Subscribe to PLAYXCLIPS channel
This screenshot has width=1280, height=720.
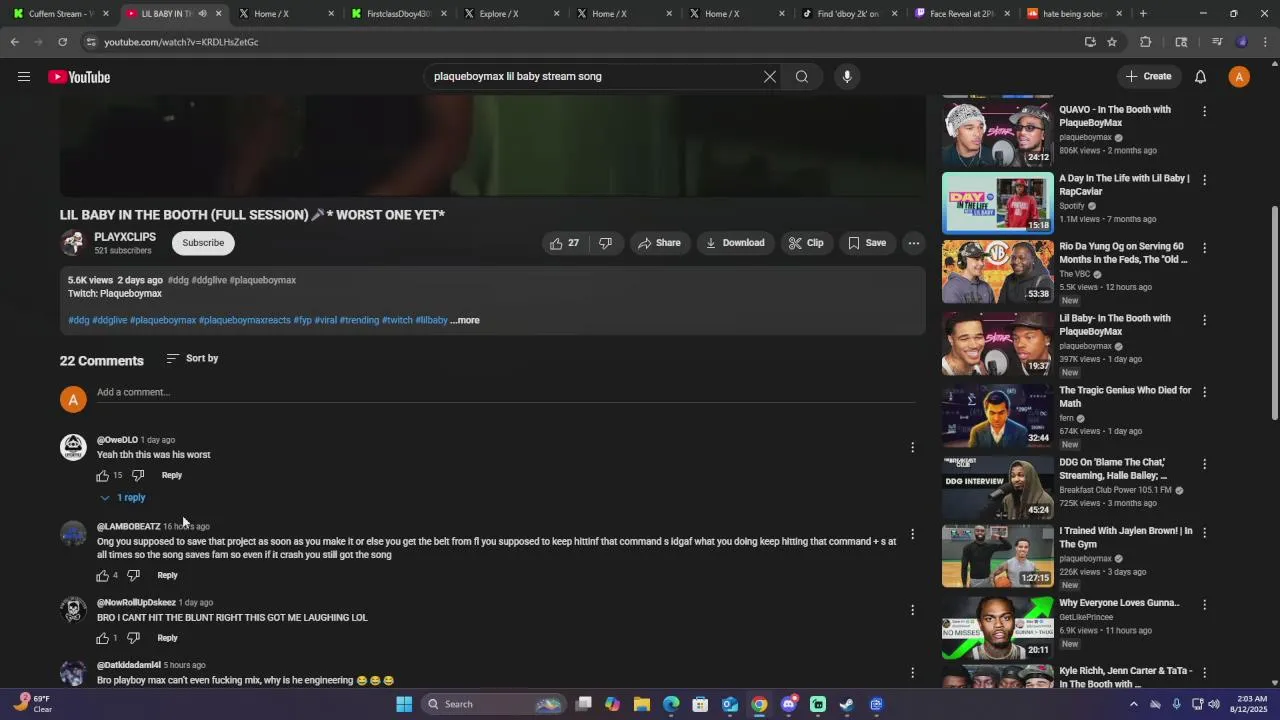tap(203, 243)
